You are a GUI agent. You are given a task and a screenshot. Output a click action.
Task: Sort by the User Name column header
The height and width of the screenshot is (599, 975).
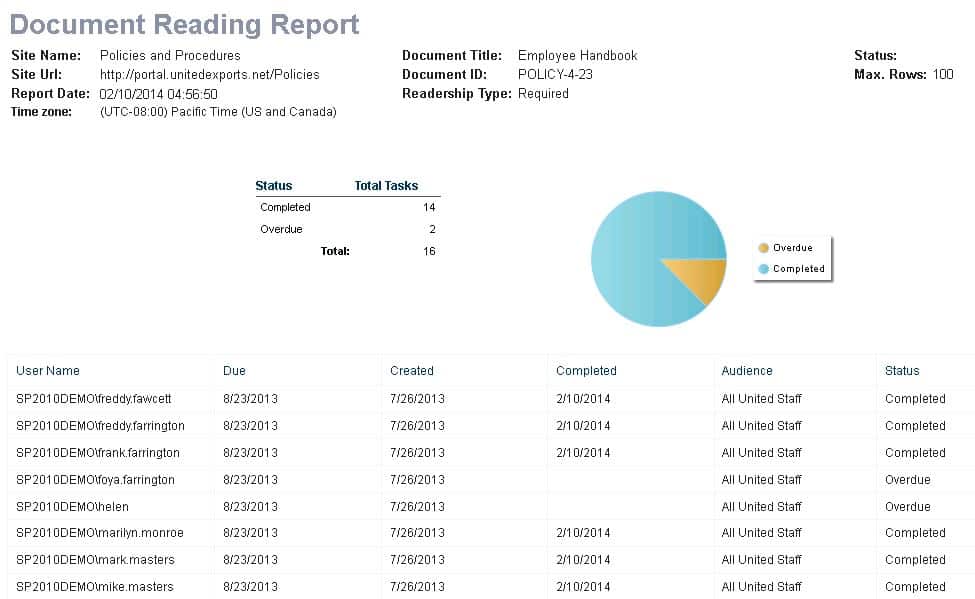[x=48, y=370]
